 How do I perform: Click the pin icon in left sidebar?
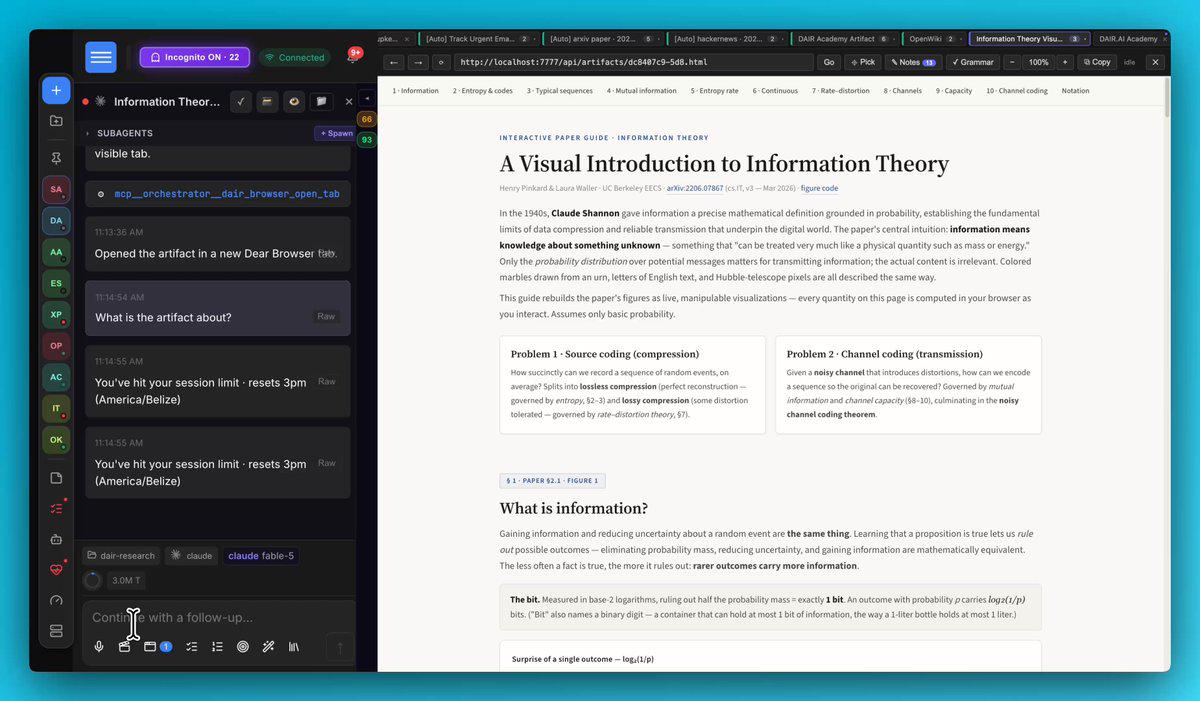(56, 158)
